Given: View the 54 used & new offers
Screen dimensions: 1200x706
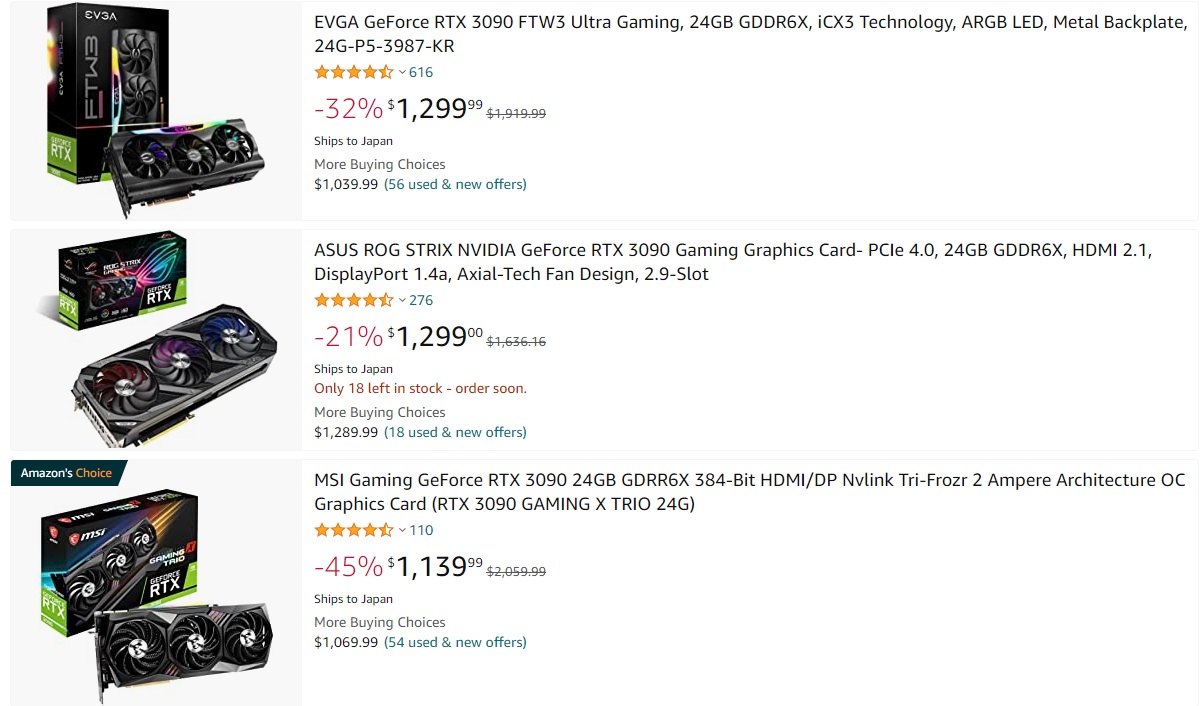Looking at the screenshot, I should [455, 642].
